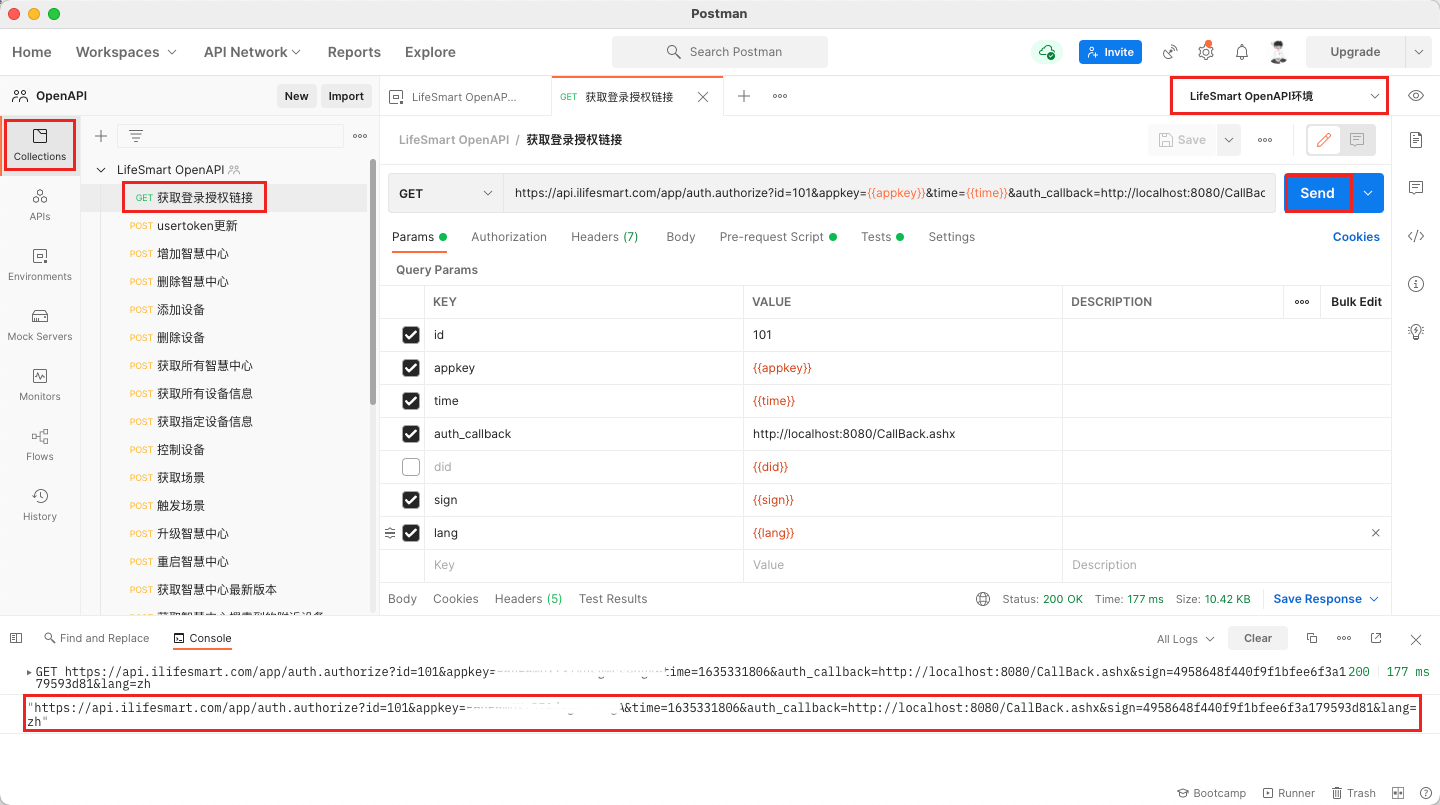Open the documentation icon in right sidebar
The width and height of the screenshot is (1440, 805).
tap(1416, 140)
